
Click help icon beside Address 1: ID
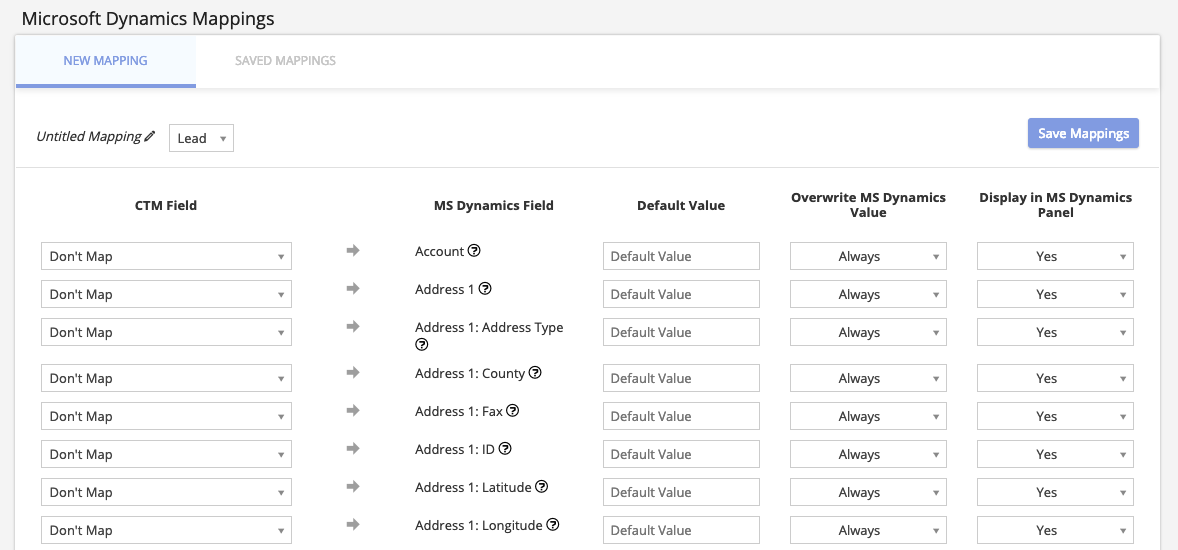[x=505, y=449]
